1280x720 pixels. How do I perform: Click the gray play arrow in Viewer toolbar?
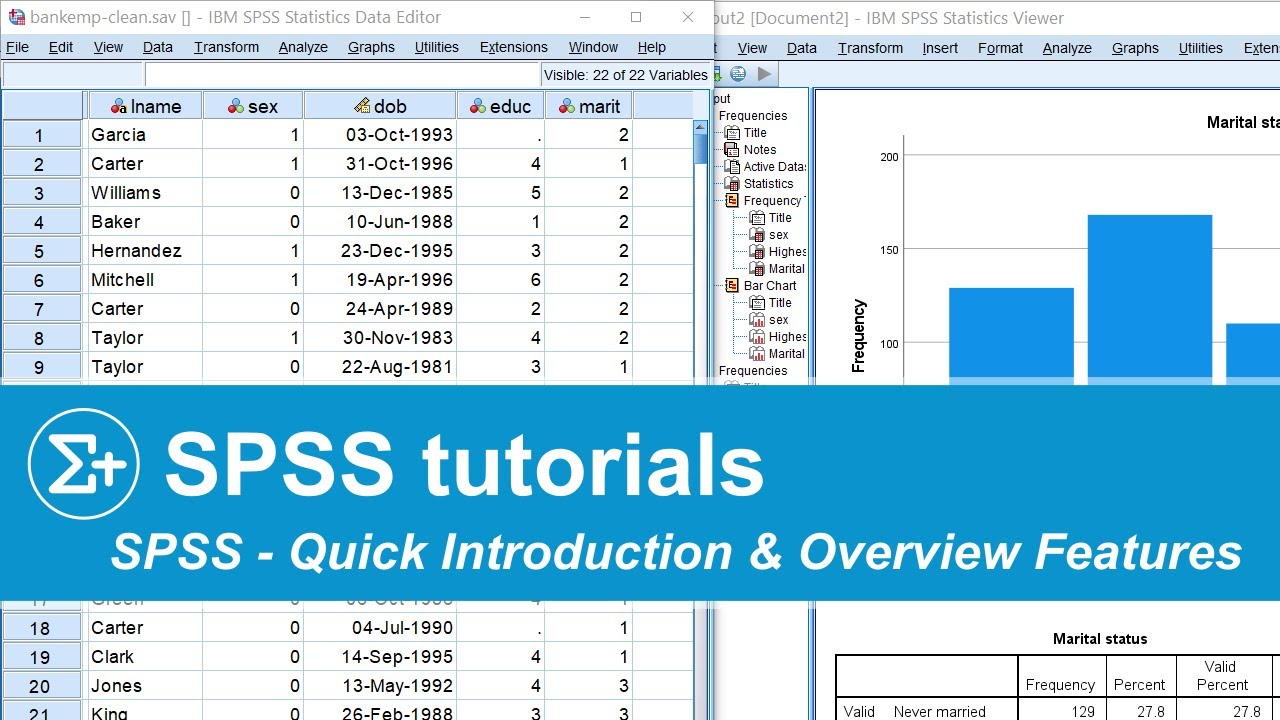[764, 74]
